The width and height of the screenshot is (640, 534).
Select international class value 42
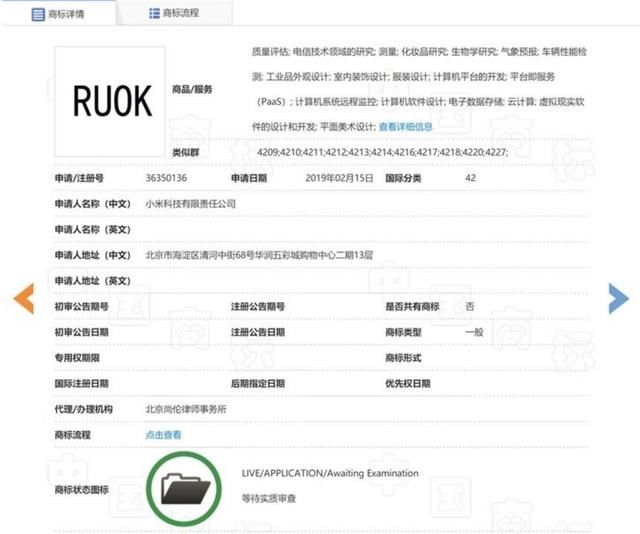[470, 178]
